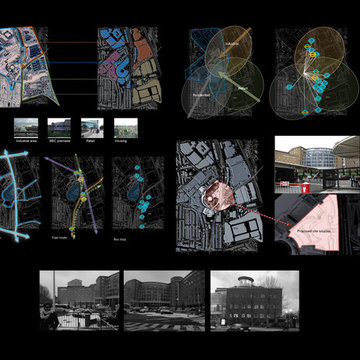360x360 pixels.
Task: Open the BBC premises photo thumbnail
Action: (59, 128)
